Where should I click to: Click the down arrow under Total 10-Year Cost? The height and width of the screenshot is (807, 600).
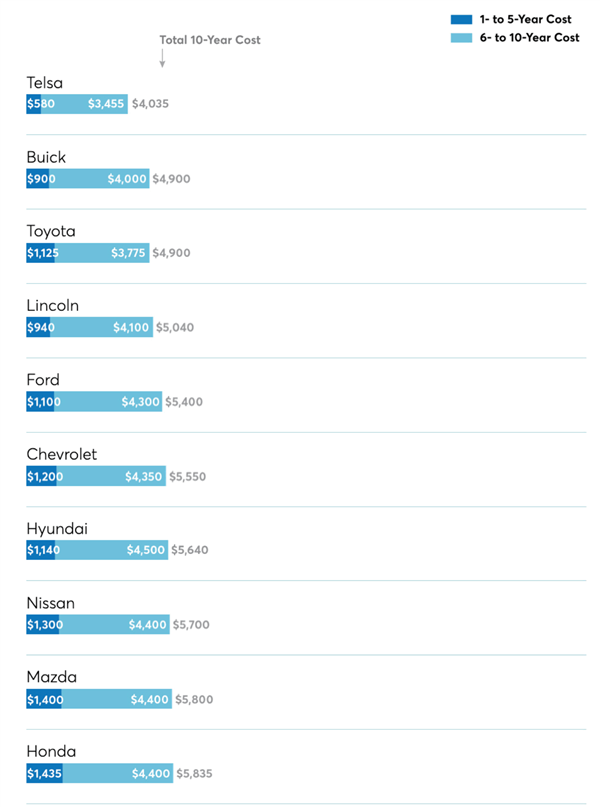(162, 60)
